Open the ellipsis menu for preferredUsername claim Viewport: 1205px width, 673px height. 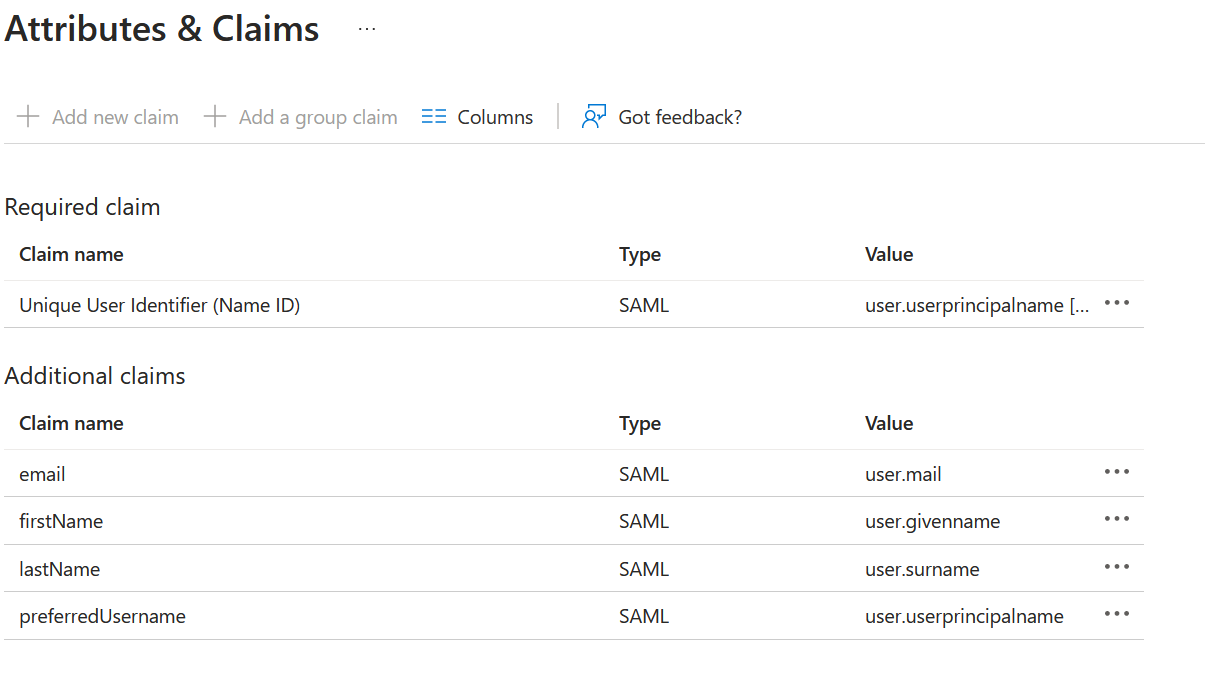tap(1116, 614)
